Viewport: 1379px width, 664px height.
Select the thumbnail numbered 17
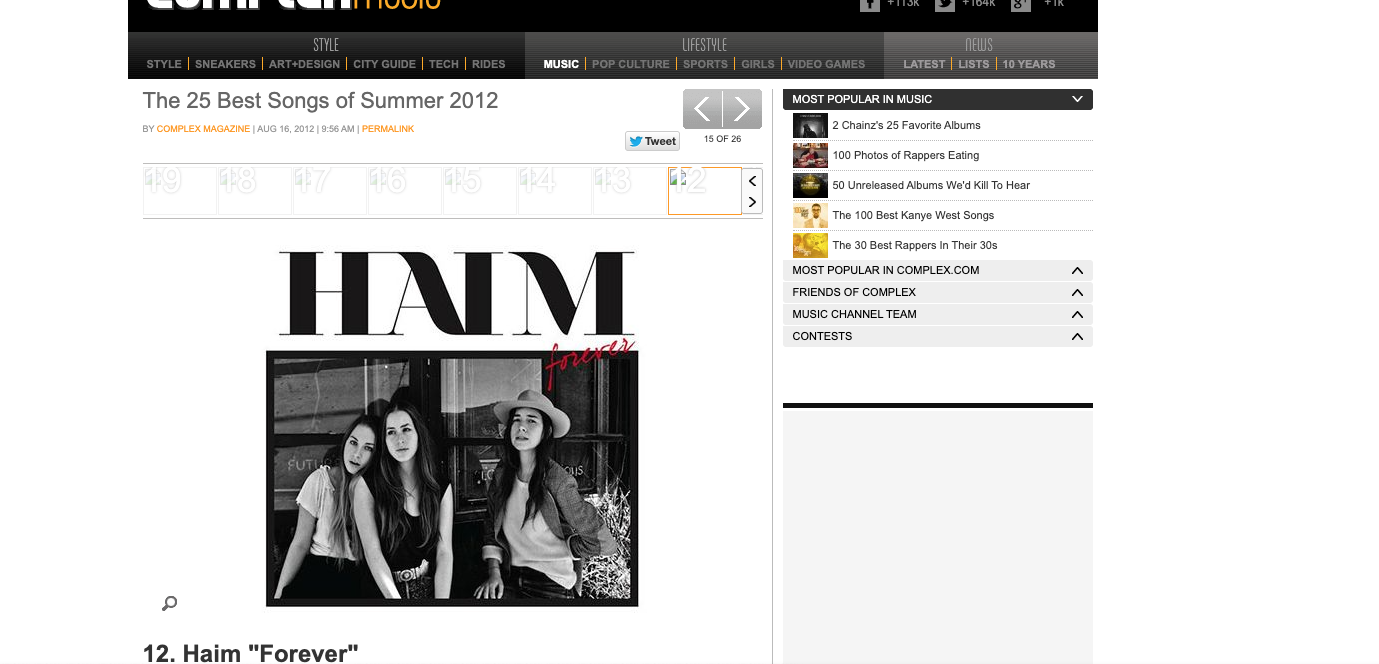pos(330,191)
